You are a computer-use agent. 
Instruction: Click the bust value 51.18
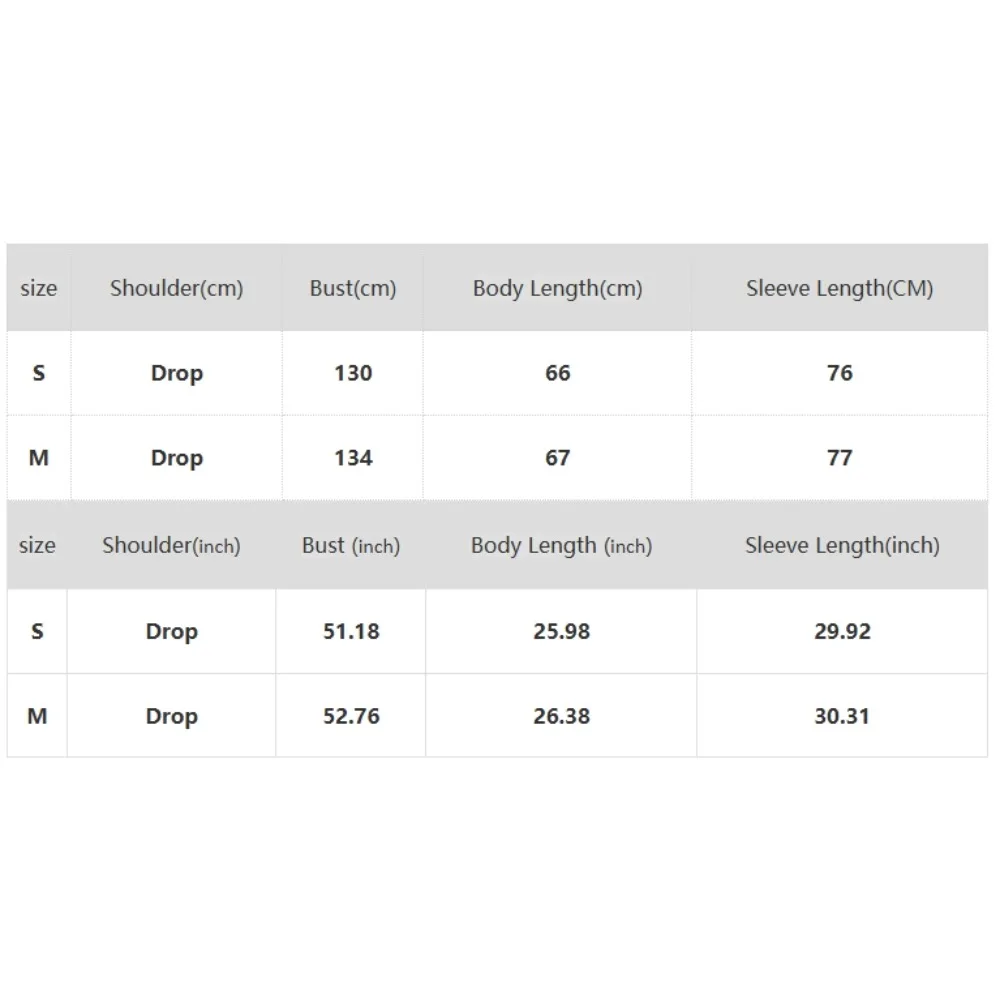(351, 632)
